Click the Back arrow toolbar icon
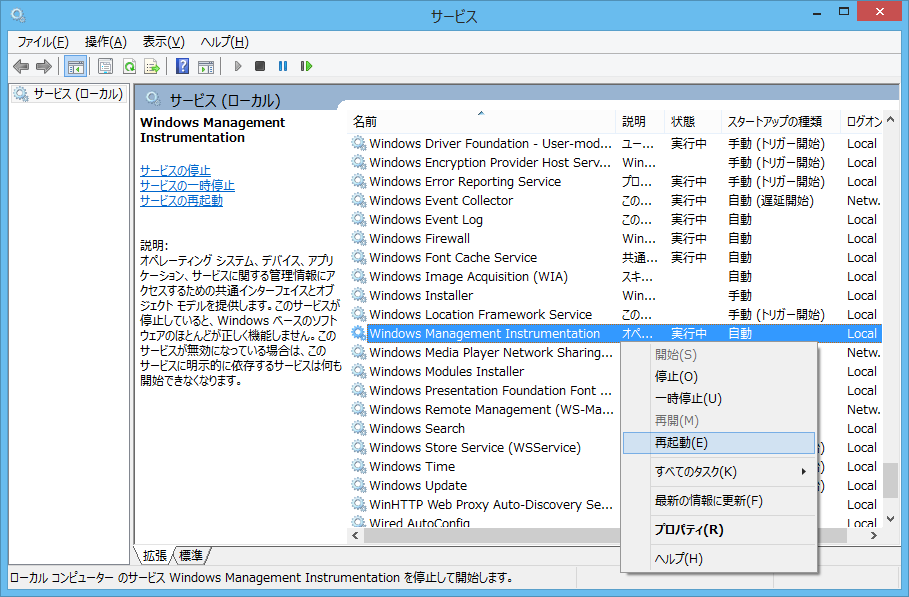909x597 pixels. click(21, 67)
